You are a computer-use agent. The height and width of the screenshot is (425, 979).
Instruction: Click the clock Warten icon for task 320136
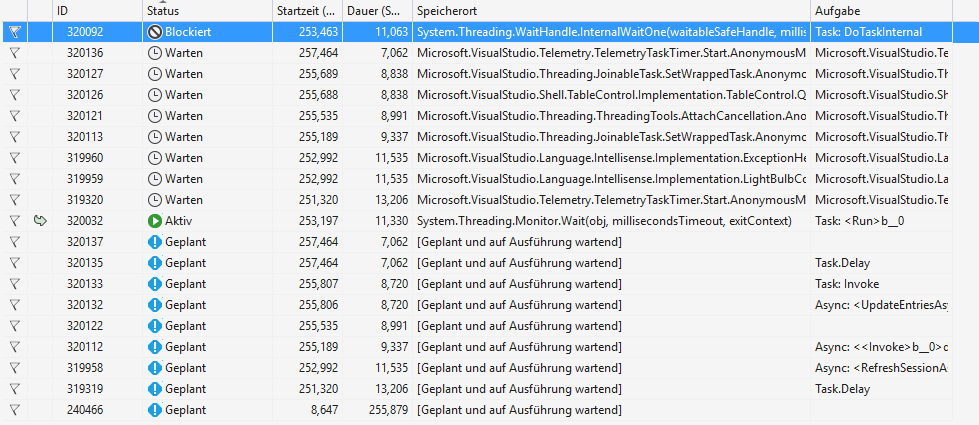pyautogui.click(x=154, y=53)
